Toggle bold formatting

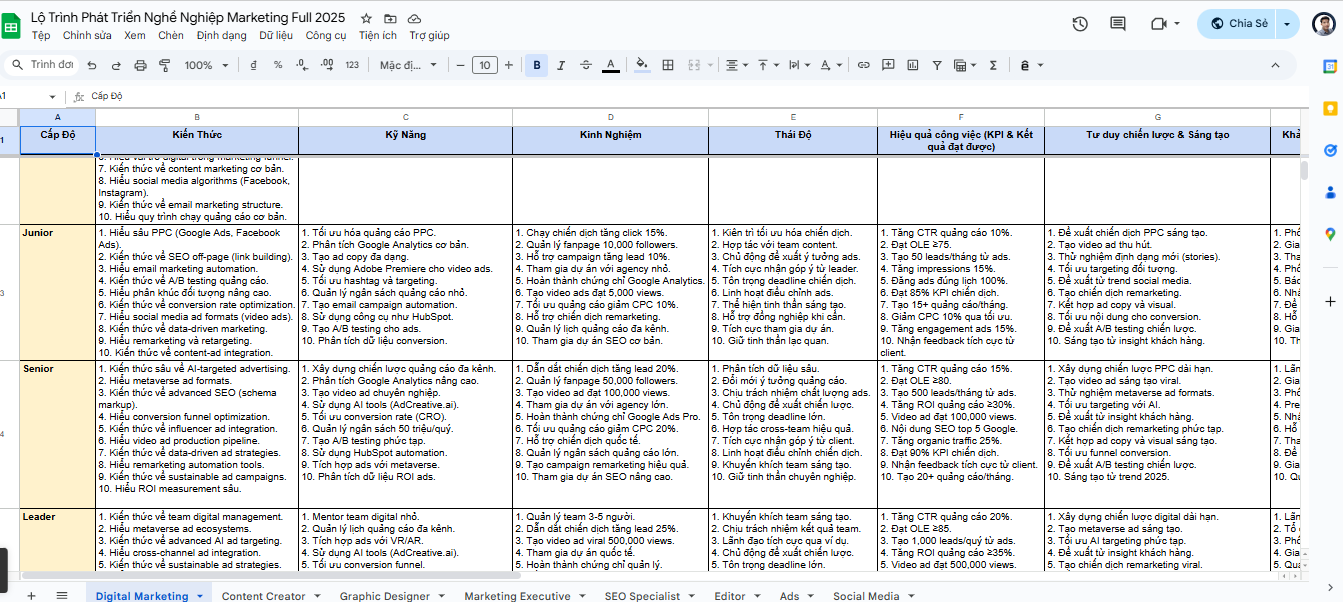[x=537, y=65]
